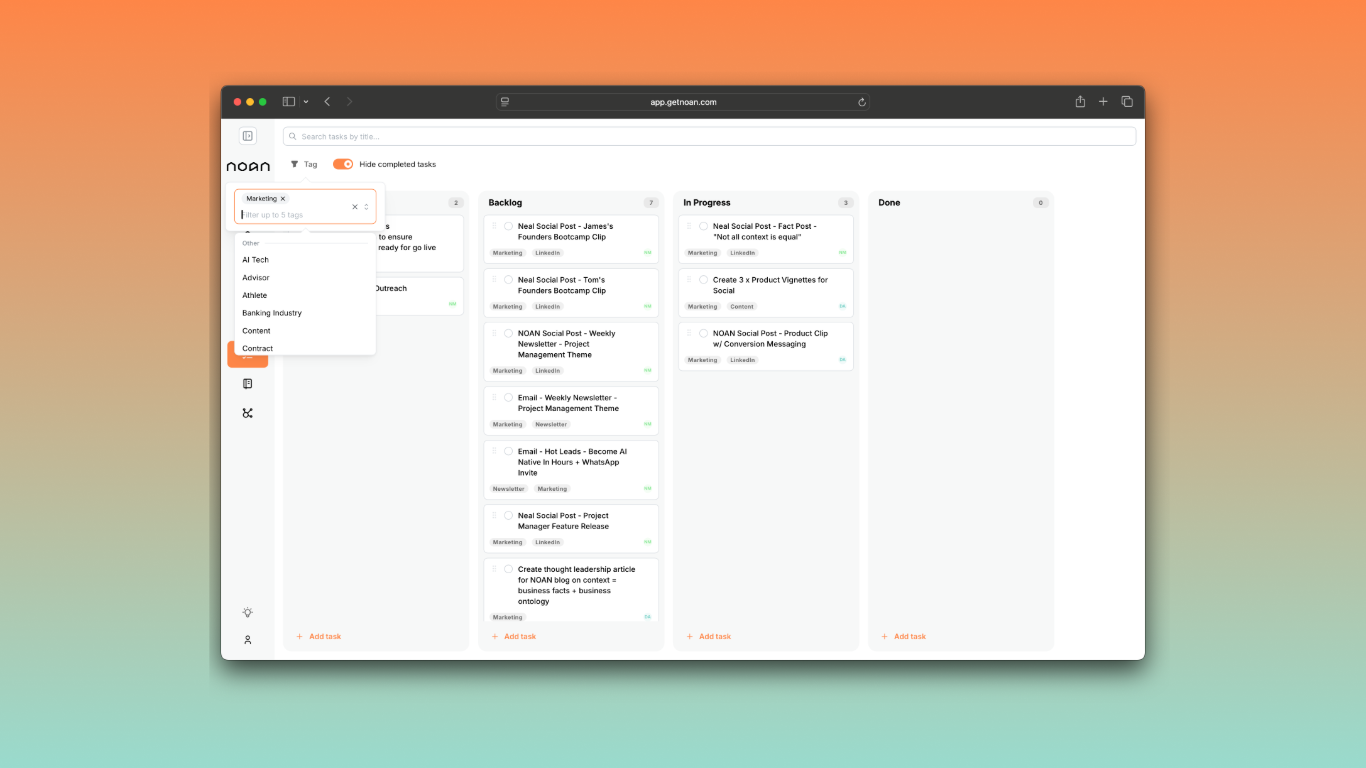Click the NOAN logo in the sidebar
1366x768 pixels.
(x=248, y=166)
